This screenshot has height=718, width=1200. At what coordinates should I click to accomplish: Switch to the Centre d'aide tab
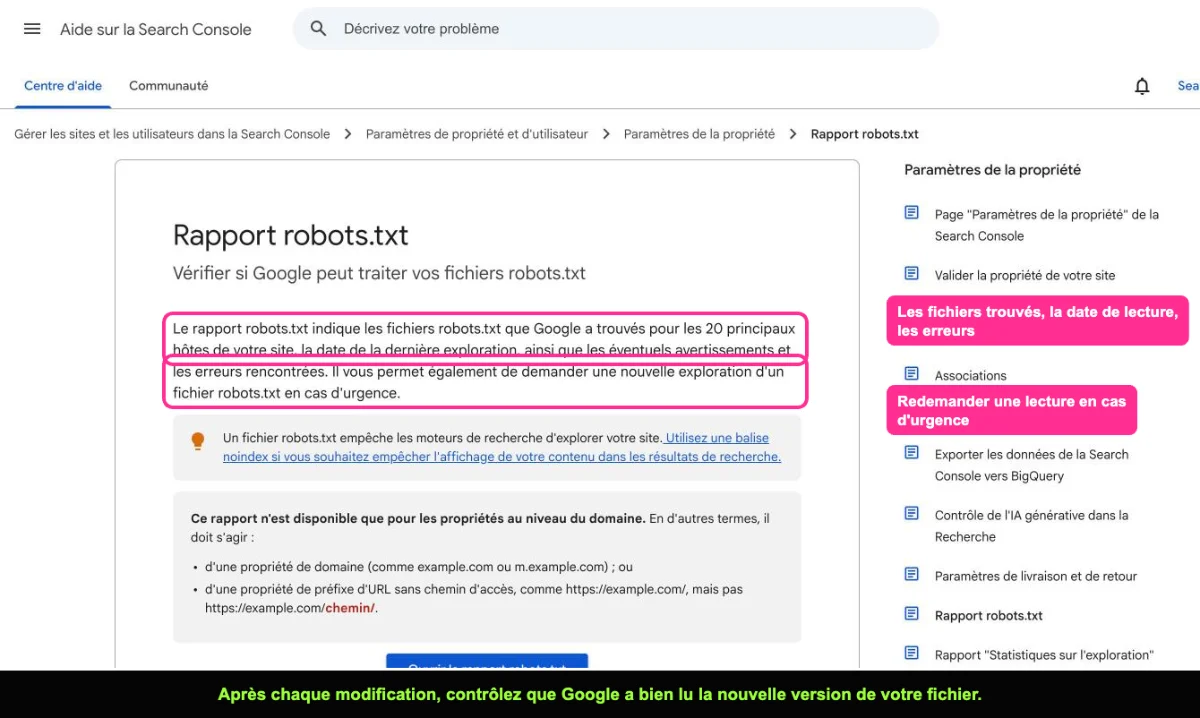click(x=63, y=86)
